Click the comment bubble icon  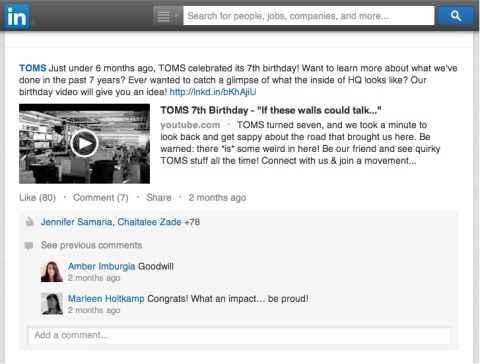29,246
